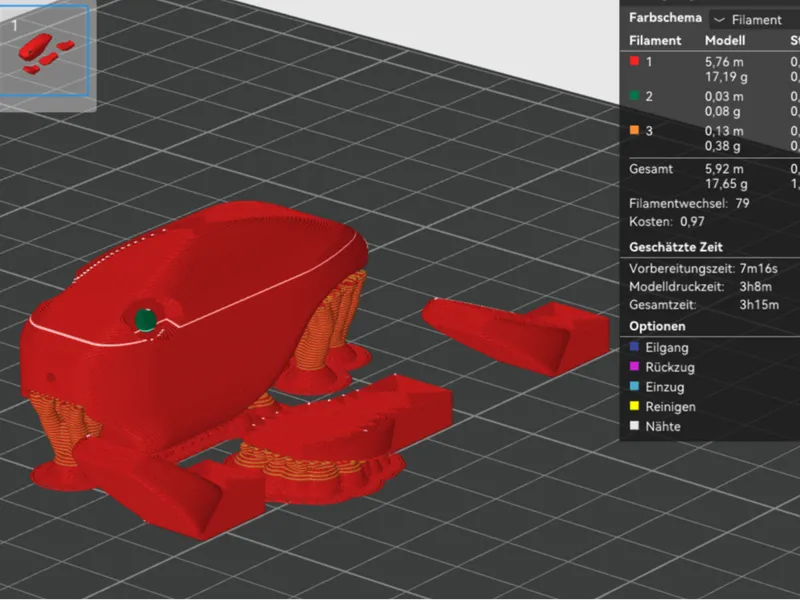Image resolution: width=800 pixels, height=600 pixels.
Task: Click the green eye on the frog model
Action: (145, 319)
